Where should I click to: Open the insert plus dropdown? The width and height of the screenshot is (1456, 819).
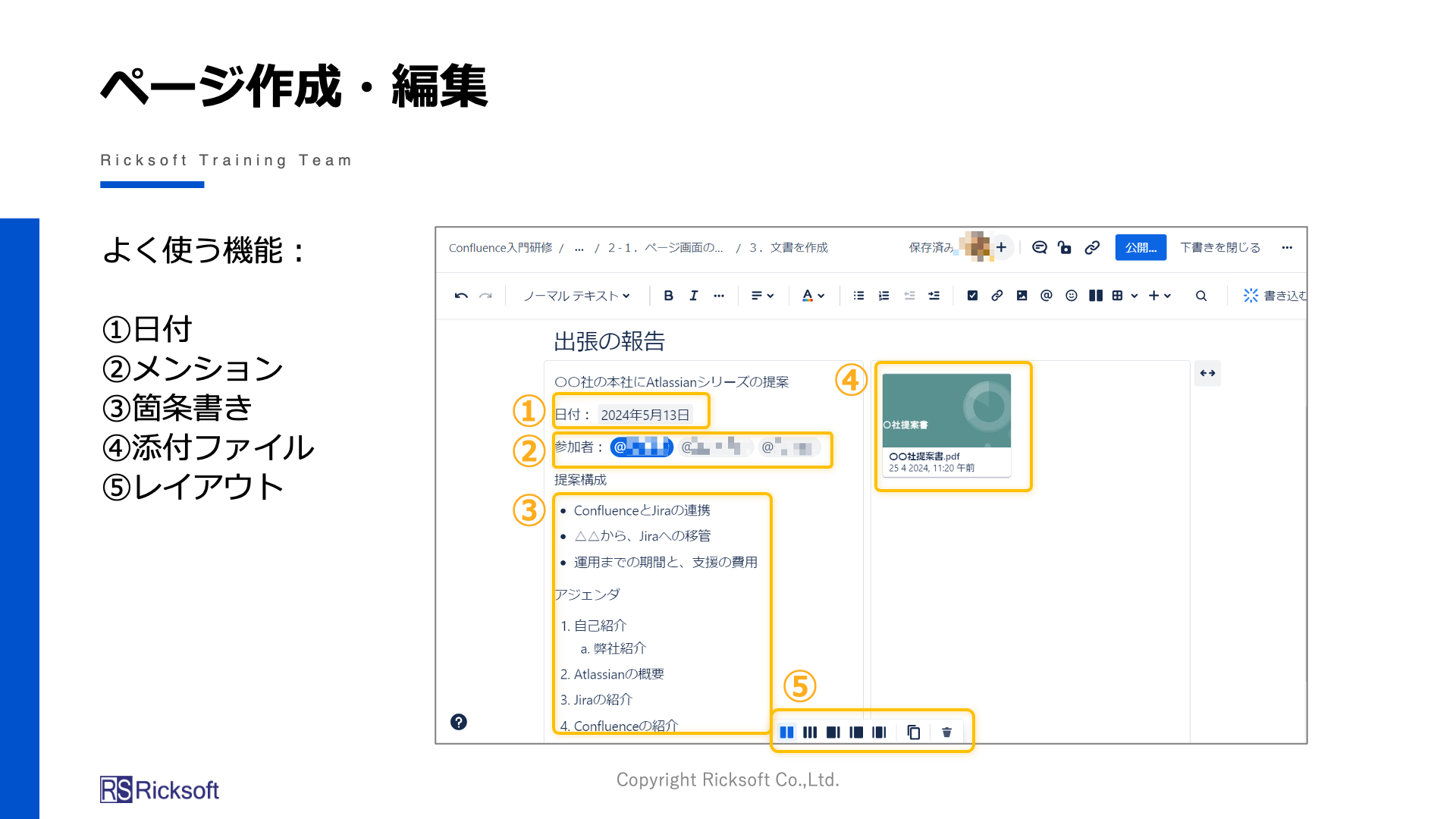click(x=1159, y=296)
